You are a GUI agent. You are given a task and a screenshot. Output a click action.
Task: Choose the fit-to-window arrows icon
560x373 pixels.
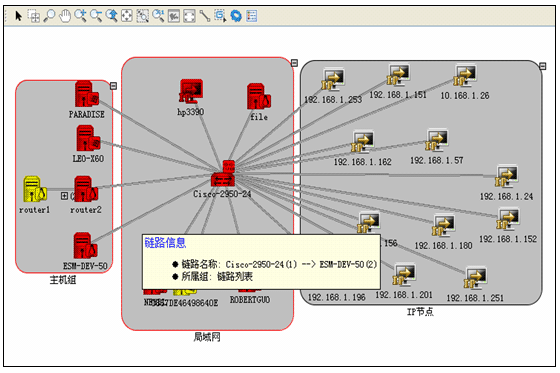click(x=127, y=16)
